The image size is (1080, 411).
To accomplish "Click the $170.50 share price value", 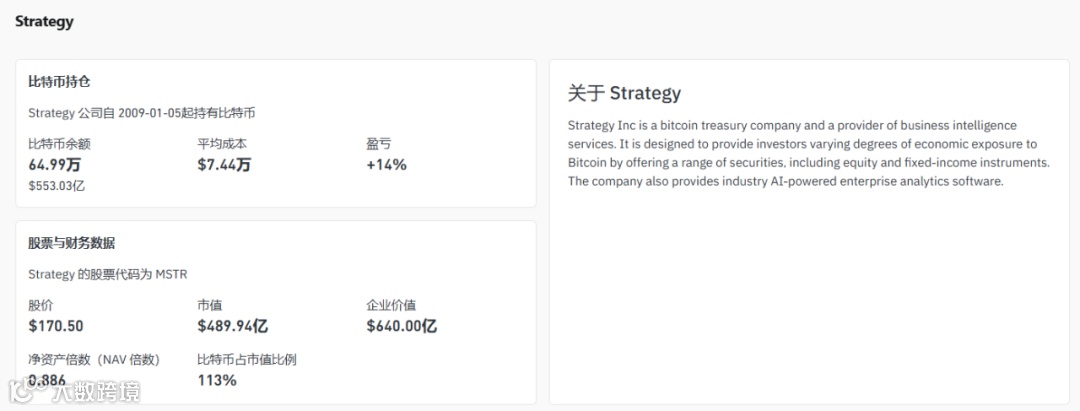I will click(56, 326).
